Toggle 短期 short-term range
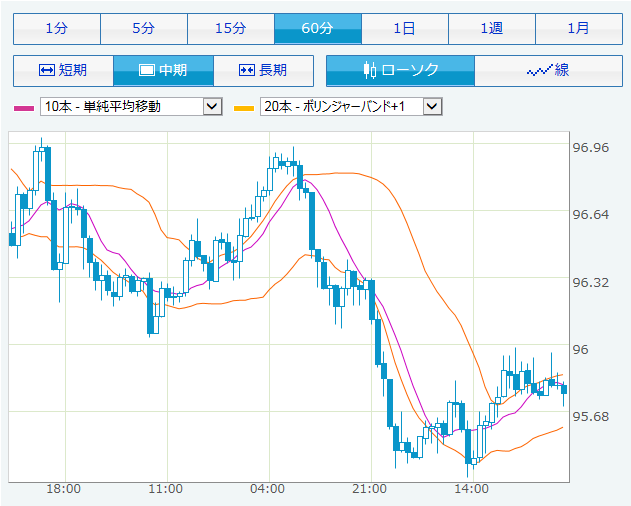This screenshot has height=506, width=631. pyautogui.click(x=63, y=71)
